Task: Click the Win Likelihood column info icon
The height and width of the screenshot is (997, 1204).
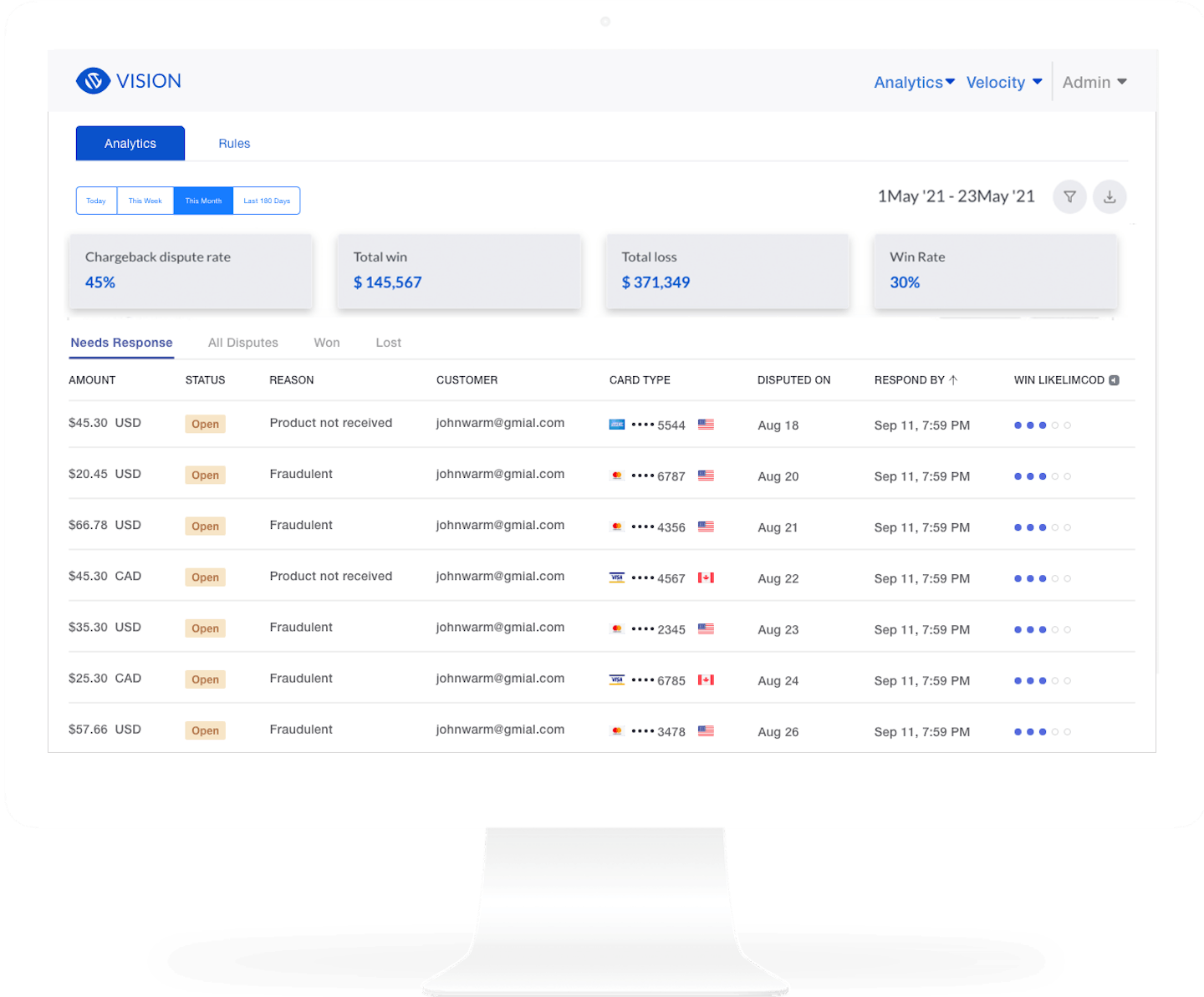Action: click(1114, 380)
